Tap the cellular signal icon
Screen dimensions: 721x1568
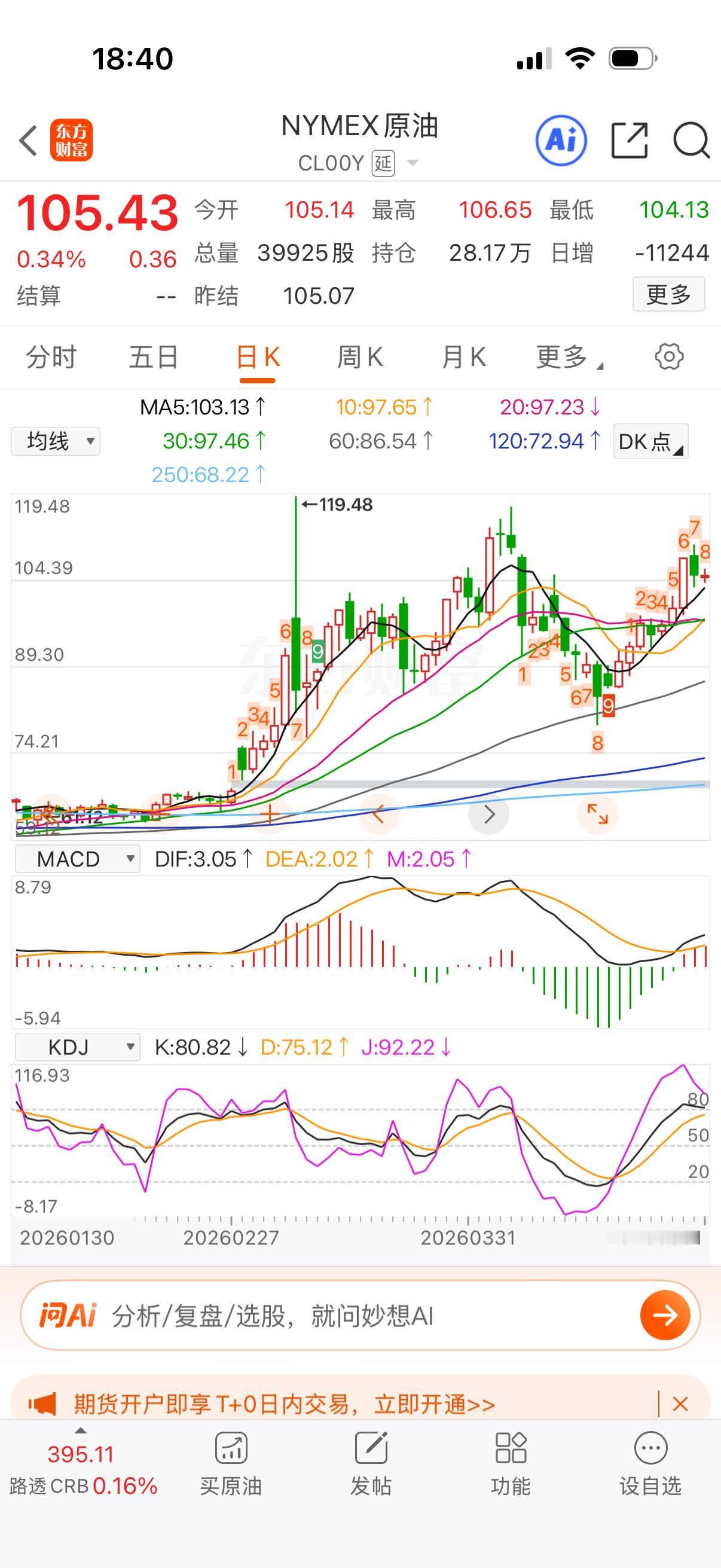click(534, 59)
